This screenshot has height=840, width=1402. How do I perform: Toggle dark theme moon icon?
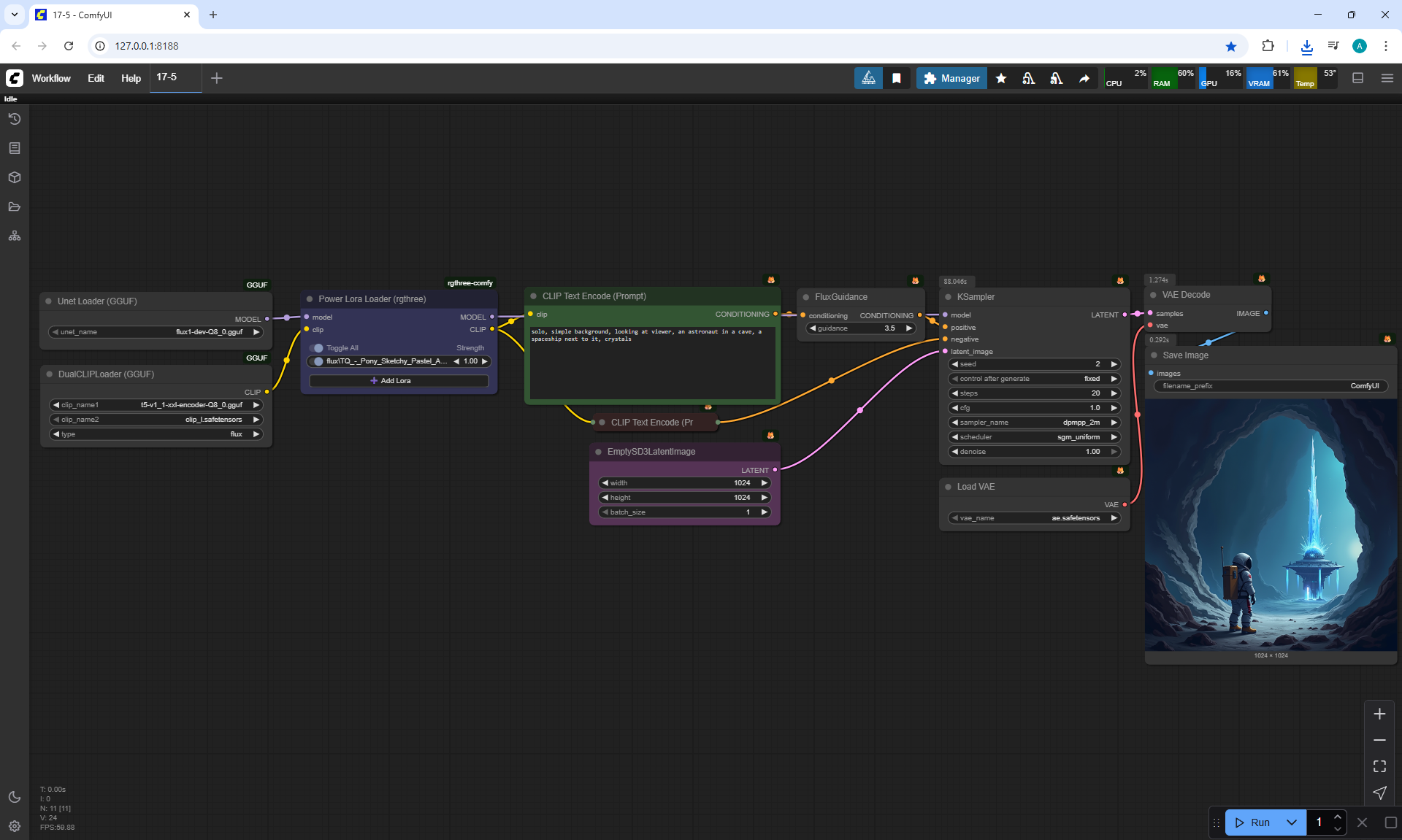(x=15, y=797)
